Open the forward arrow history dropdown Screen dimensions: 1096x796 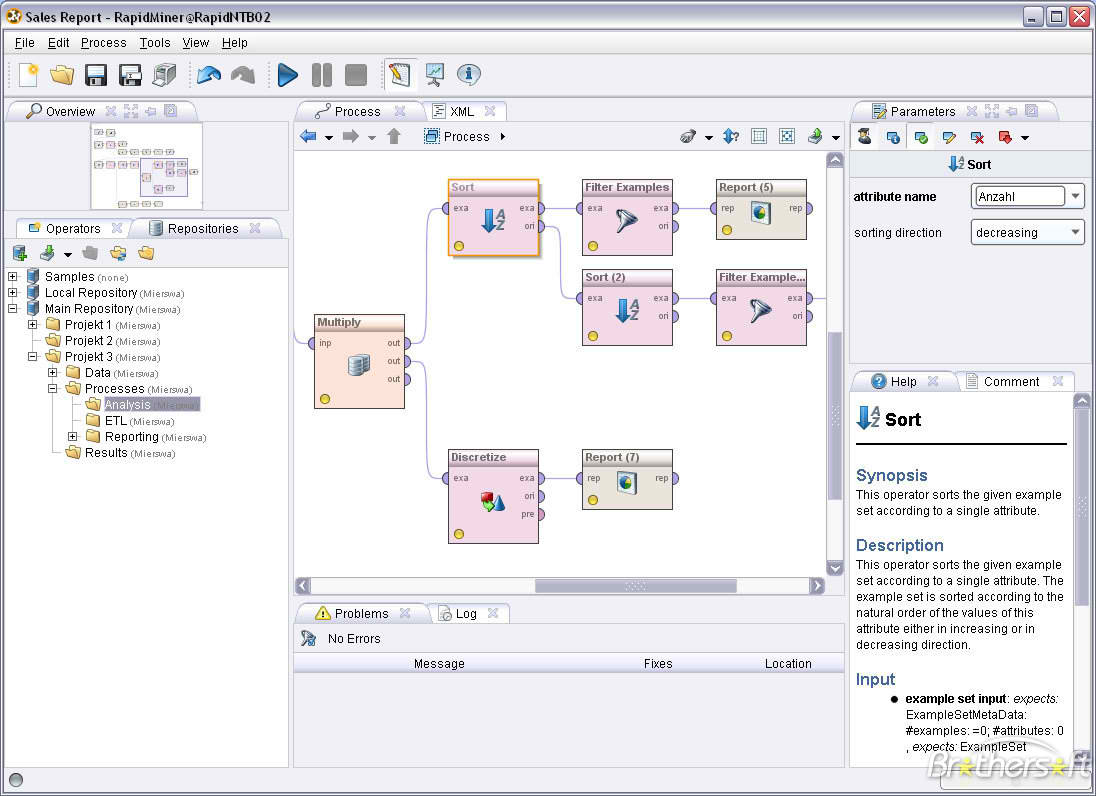point(371,138)
